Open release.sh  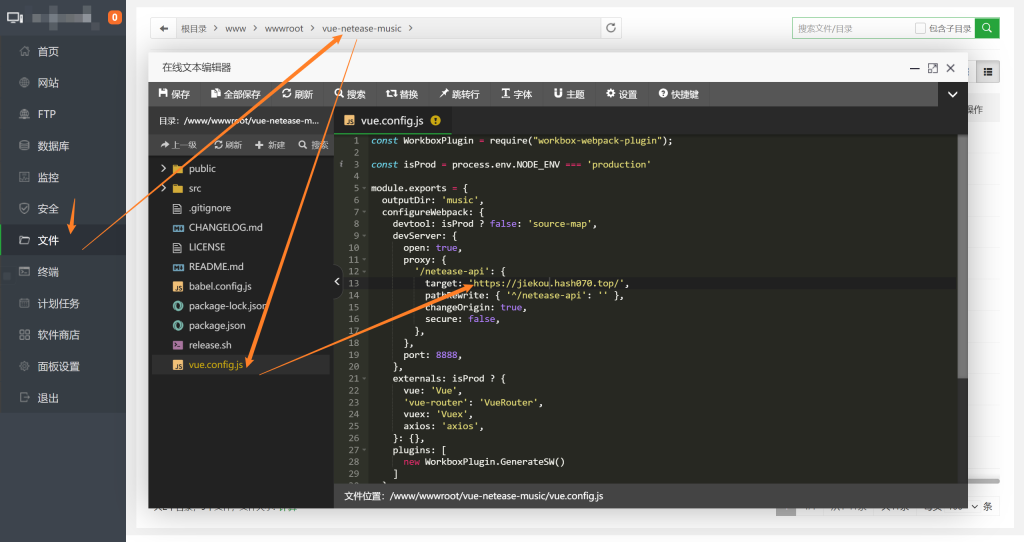click(x=210, y=345)
